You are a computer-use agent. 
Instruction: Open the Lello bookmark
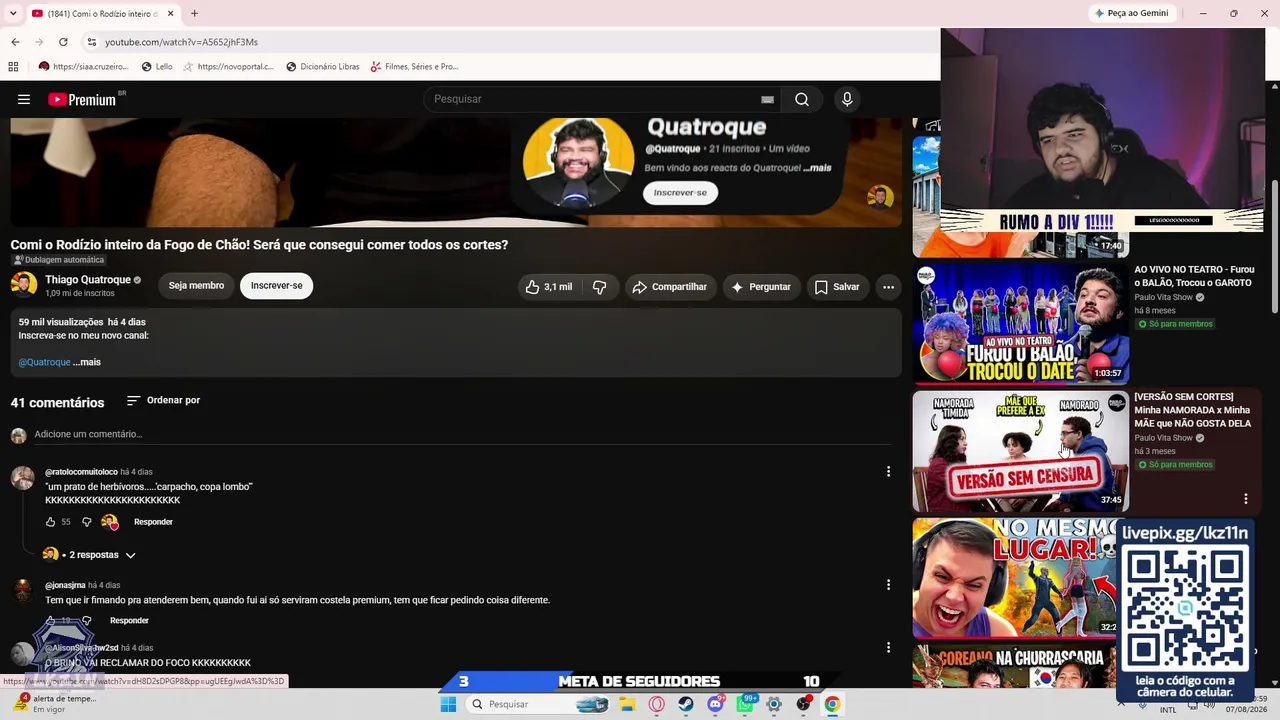point(157,67)
